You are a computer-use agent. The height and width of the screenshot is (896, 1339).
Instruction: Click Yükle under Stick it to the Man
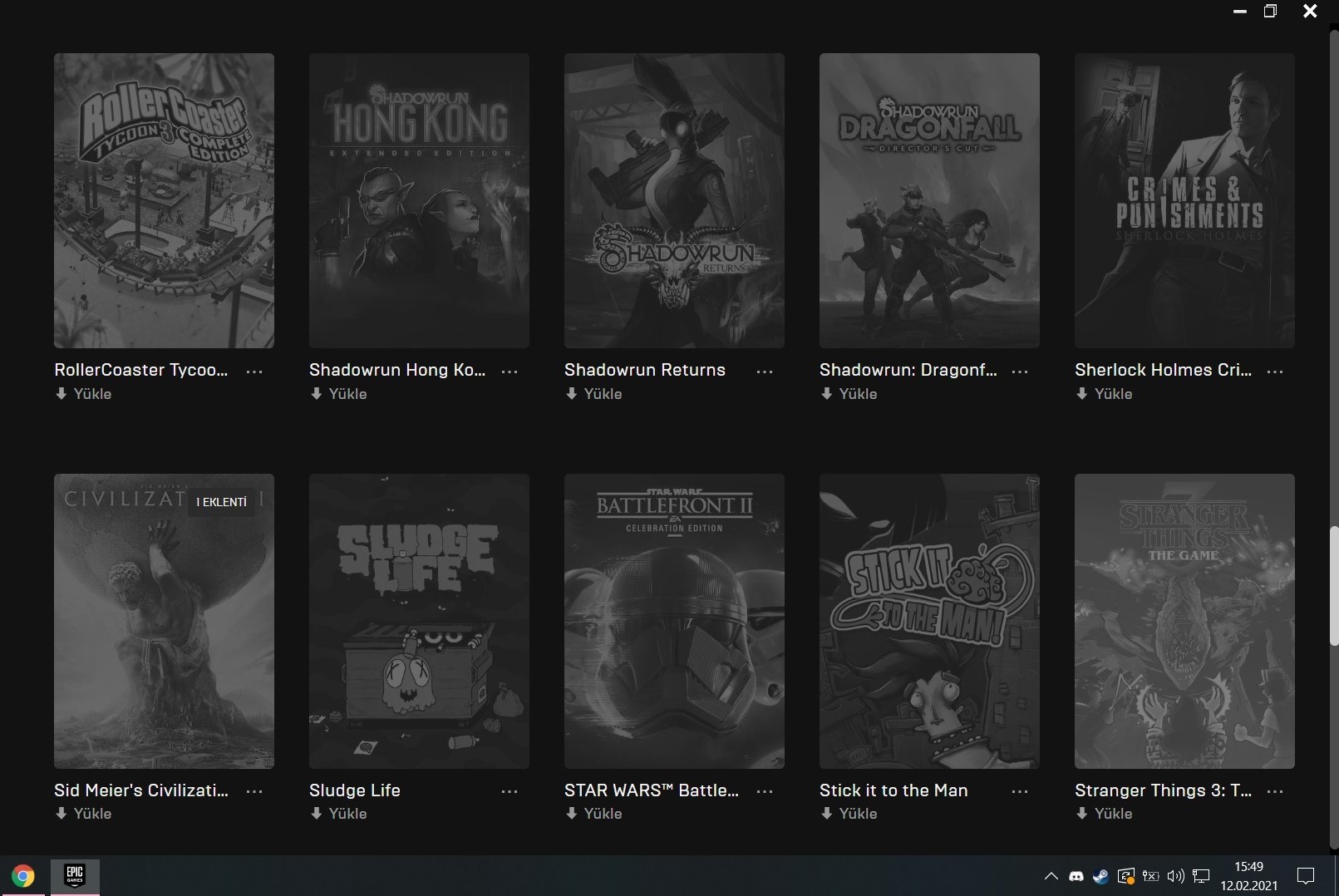(x=849, y=814)
